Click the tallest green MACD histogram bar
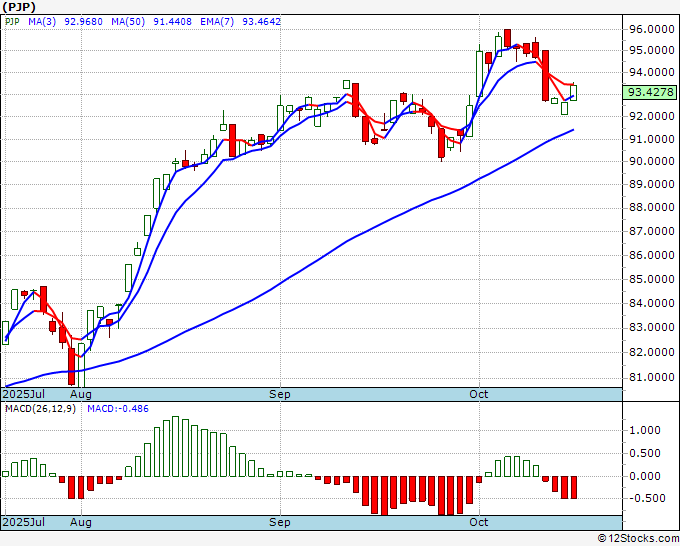The width and height of the screenshot is (680, 546). coord(175,446)
